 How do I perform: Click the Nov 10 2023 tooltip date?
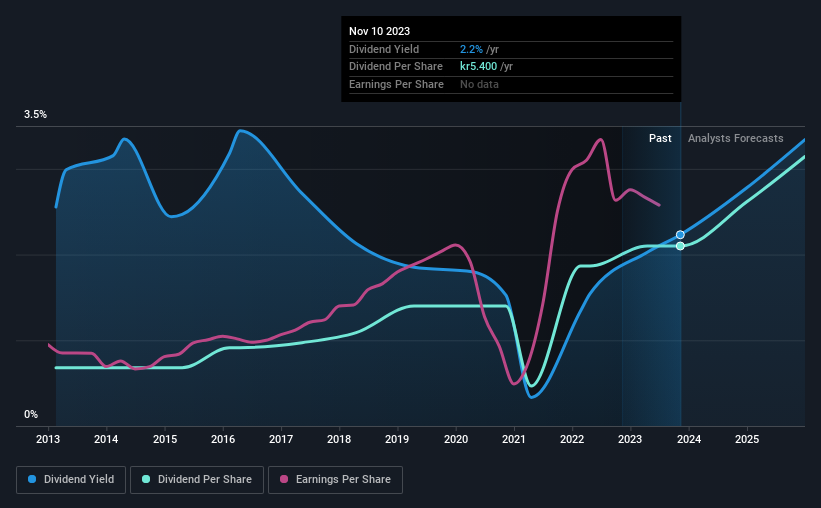[x=380, y=31]
